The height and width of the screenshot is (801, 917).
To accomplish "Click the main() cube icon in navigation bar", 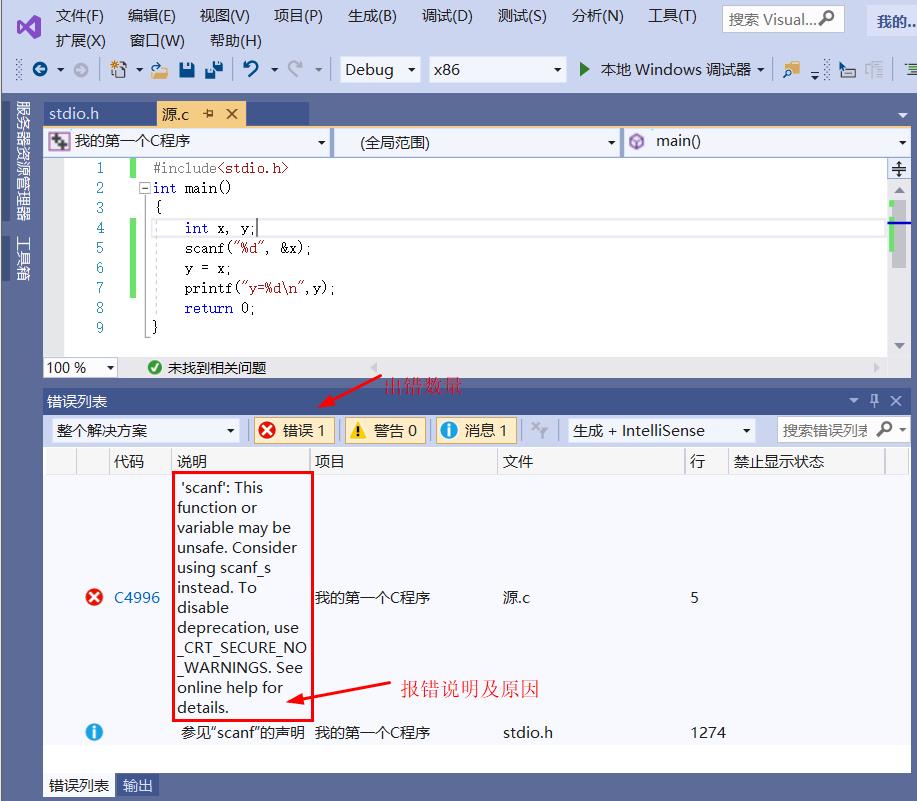I will (636, 141).
